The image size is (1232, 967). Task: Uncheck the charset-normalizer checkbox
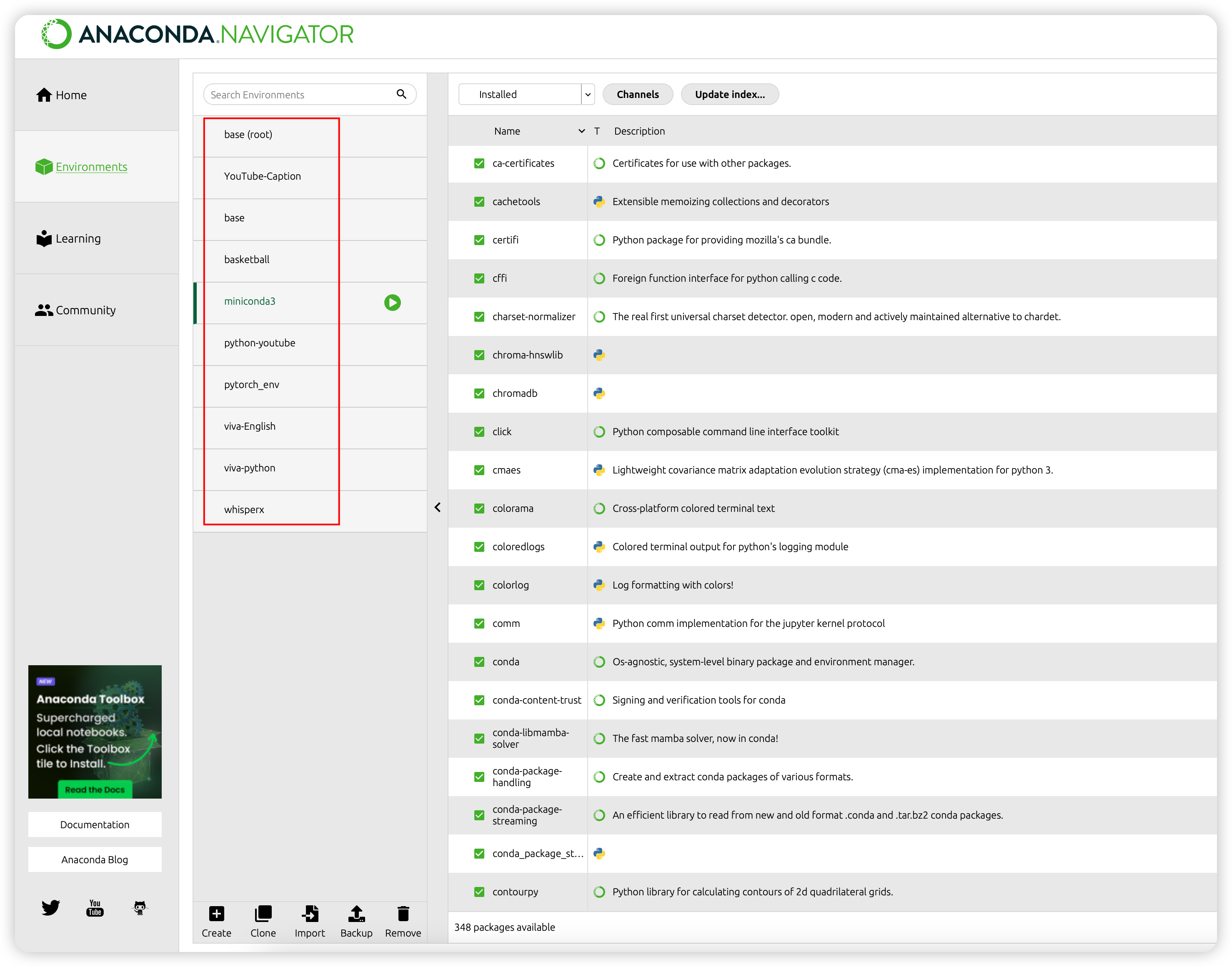[480, 317]
